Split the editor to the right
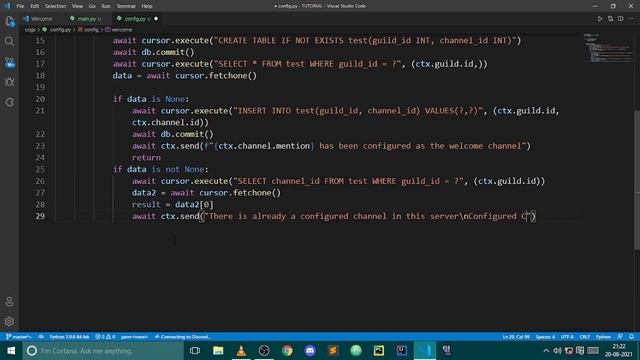 coord(620,19)
